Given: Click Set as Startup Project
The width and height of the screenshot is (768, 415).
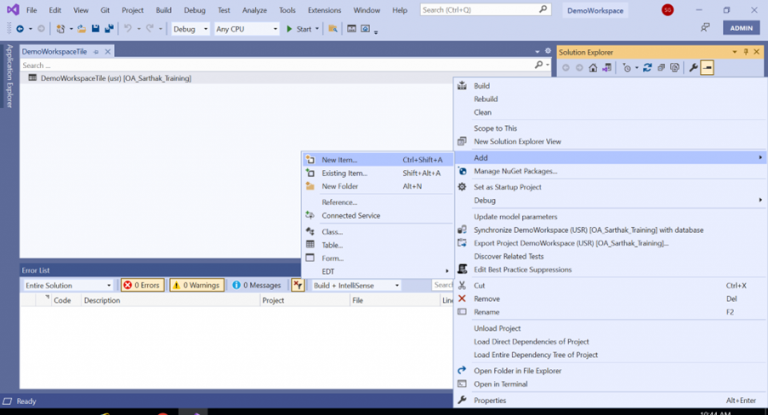Looking at the screenshot, I should [x=610, y=187].
